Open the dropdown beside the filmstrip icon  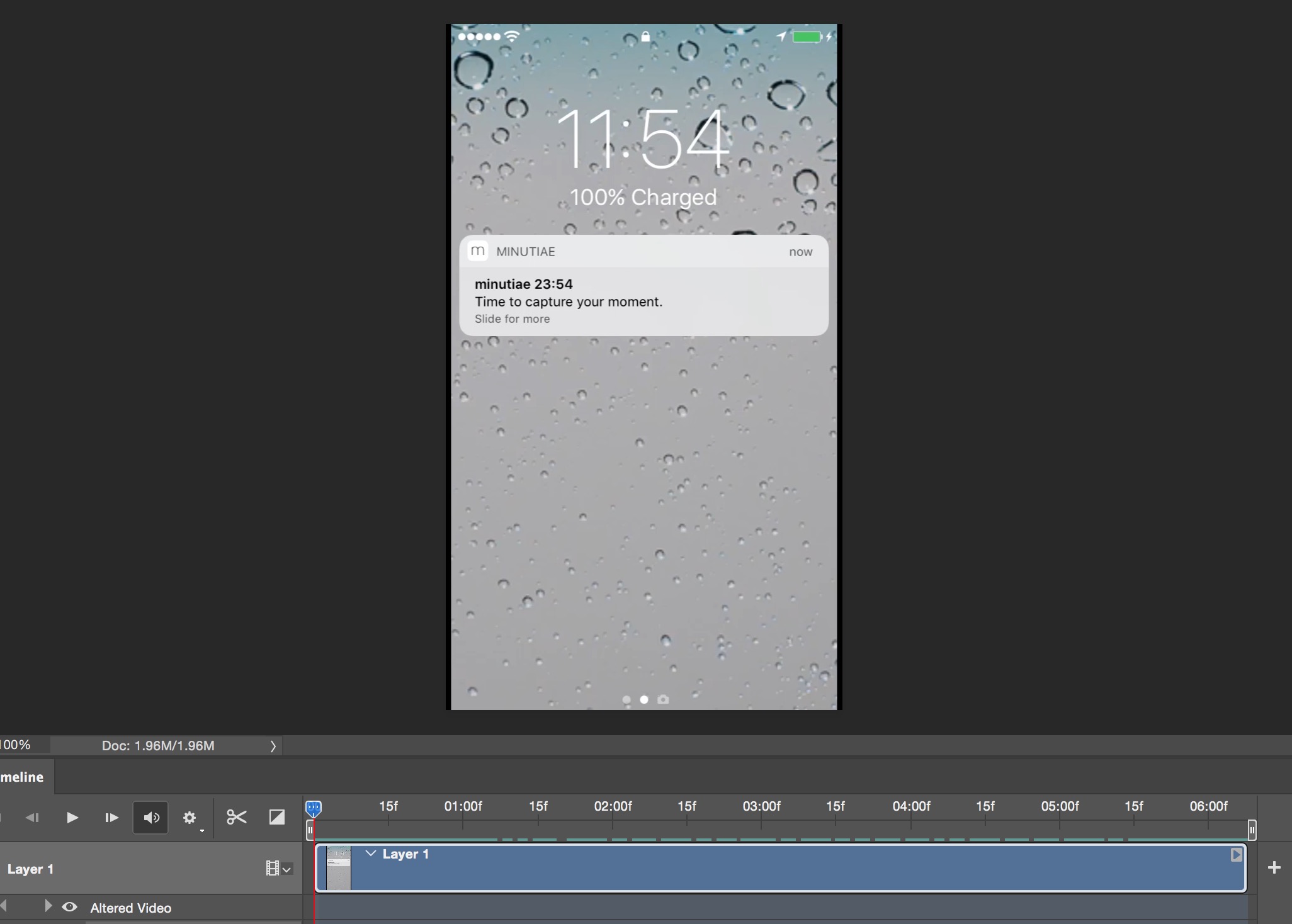287,869
